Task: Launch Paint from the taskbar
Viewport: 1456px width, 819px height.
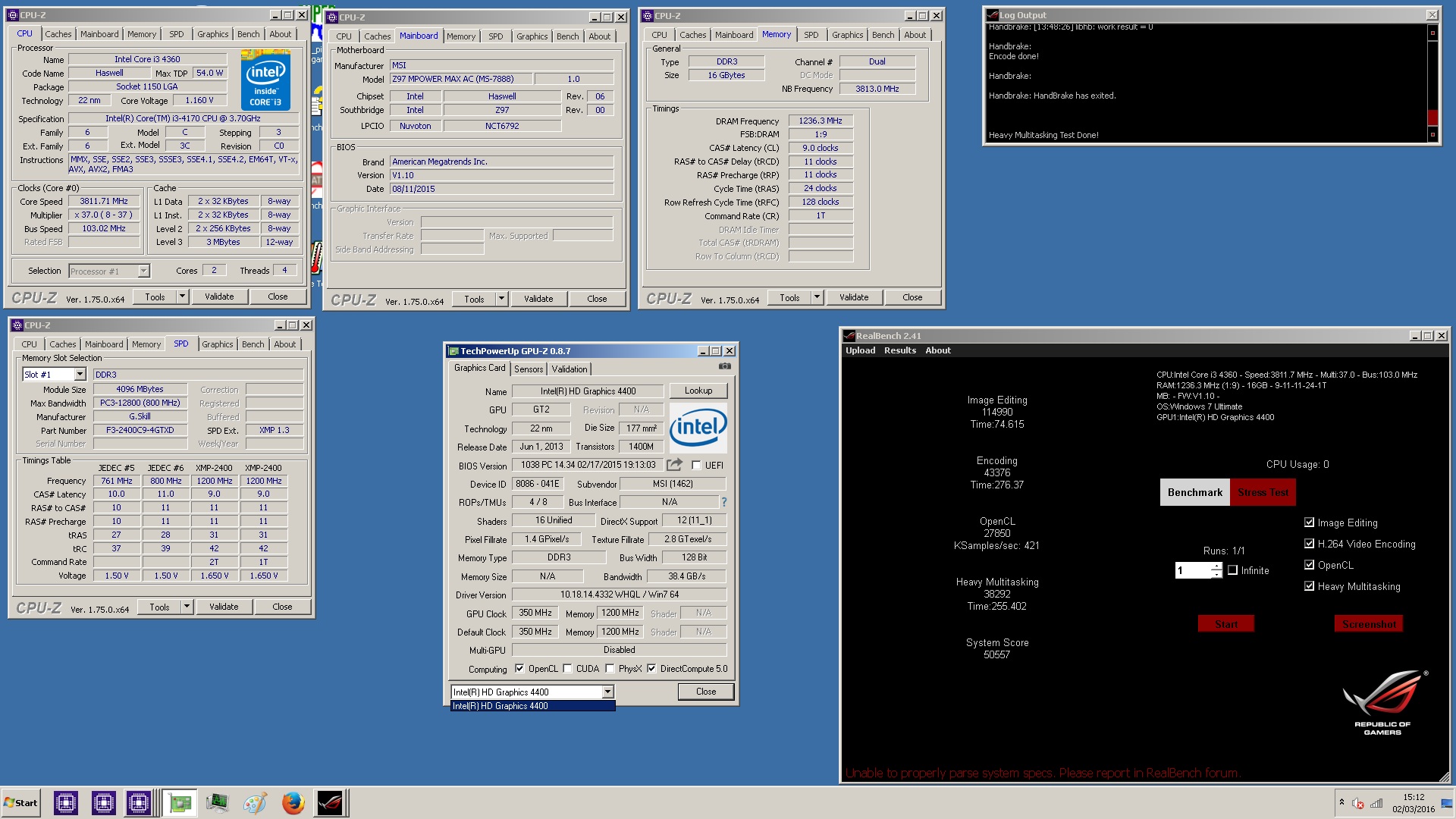Action: click(255, 802)
